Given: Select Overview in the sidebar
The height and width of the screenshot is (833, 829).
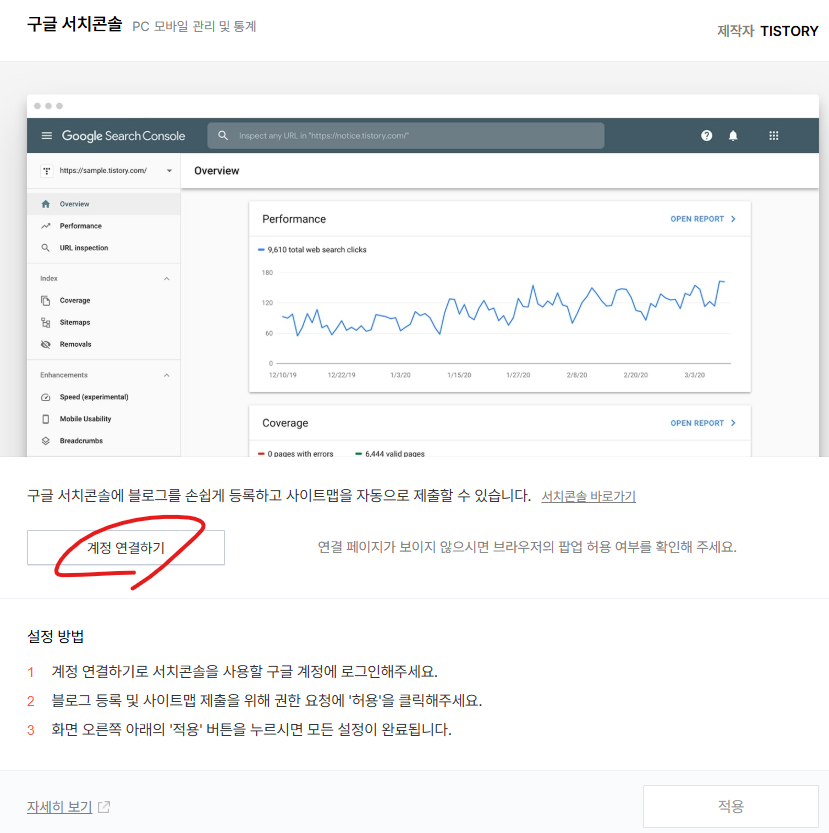Looking at the screenshot, I should tap(104, 204).
